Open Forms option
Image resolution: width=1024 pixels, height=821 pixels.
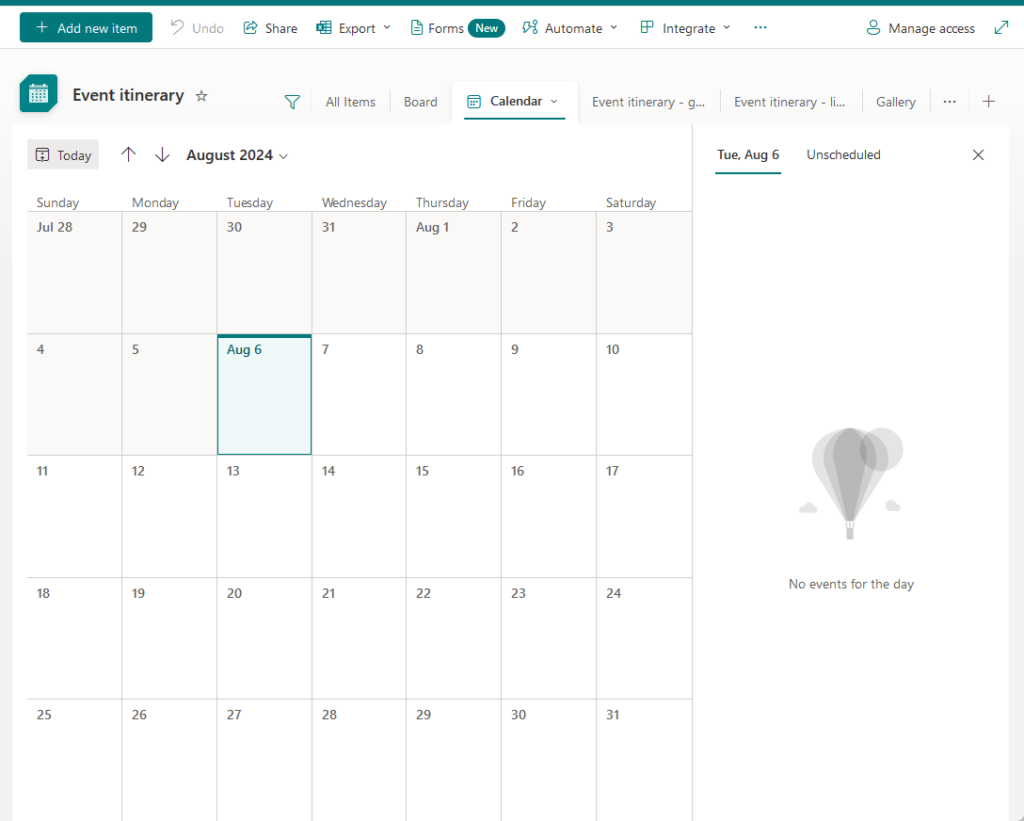[x=457, y=28]
